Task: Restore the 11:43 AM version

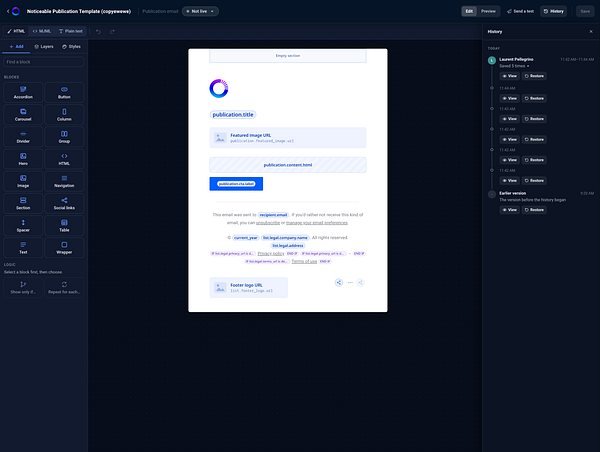Action: click(534, 119)
